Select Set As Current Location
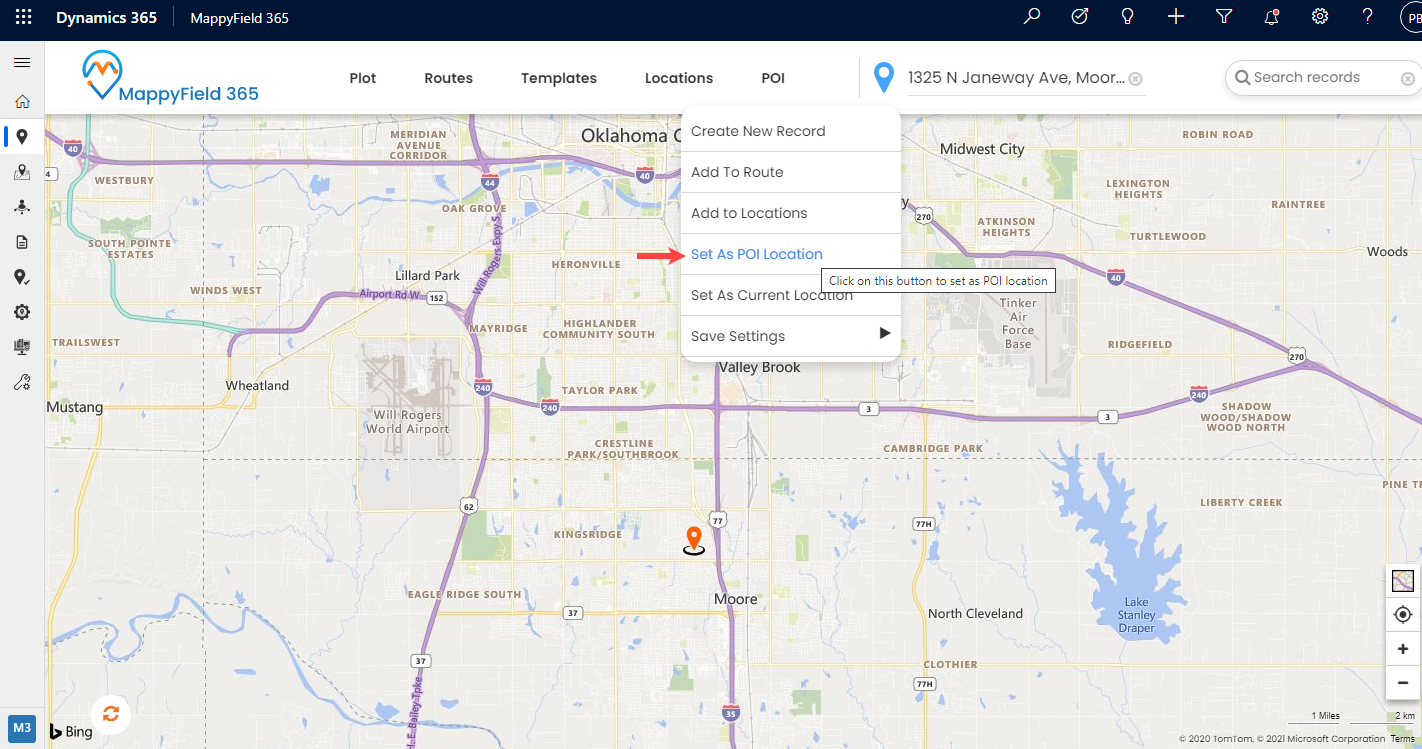 (x=790, y=295)
